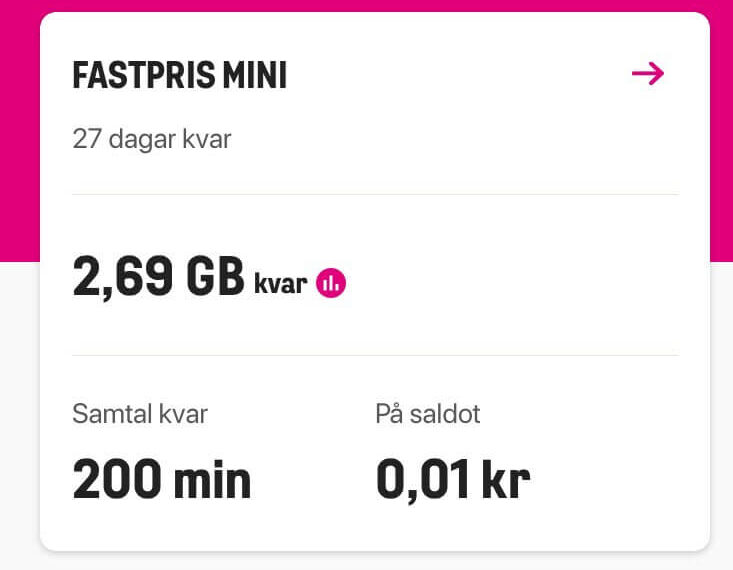
Task: Open Fastpris Mini details via arrow icon
Action: [x=648, y=74]
